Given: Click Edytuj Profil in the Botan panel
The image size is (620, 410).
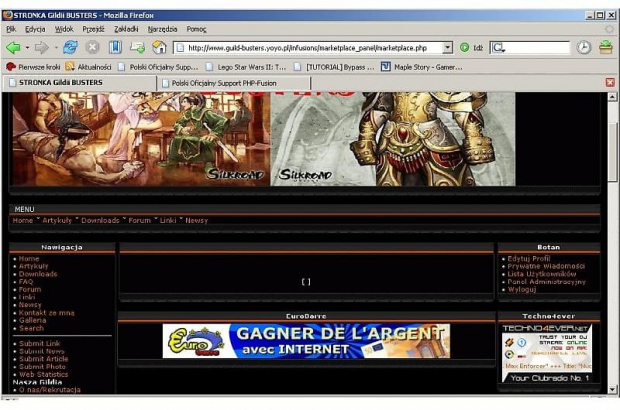Looking at the screenshot, I should (x=529, y=259).
